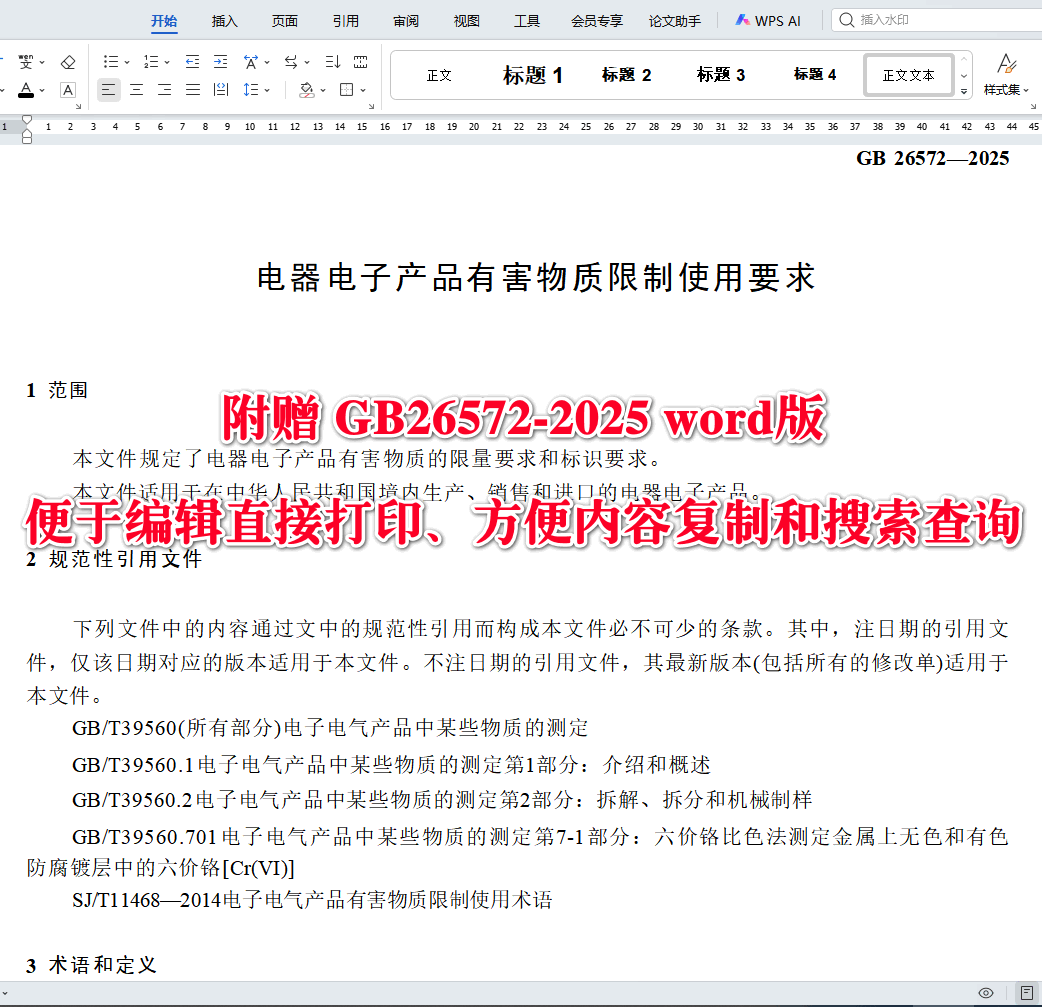Screen dimensions: 1042x1007
Task: Open the font color dropdown arrow
Action: coord(42,90)
